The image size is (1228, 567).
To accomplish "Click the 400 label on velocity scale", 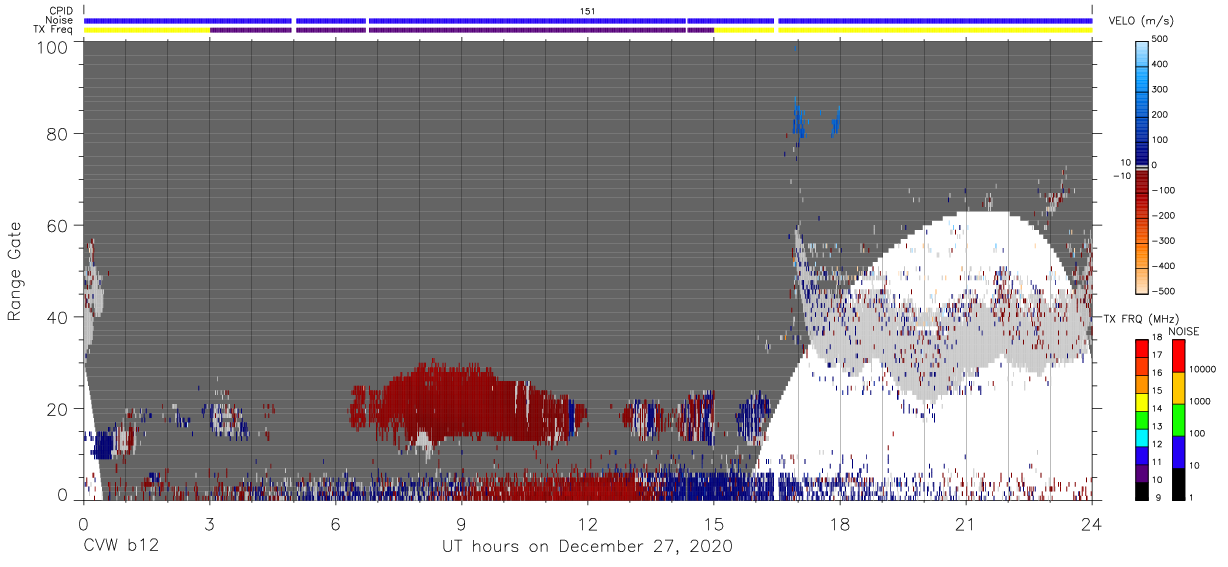I will (x=1161, y=64).
